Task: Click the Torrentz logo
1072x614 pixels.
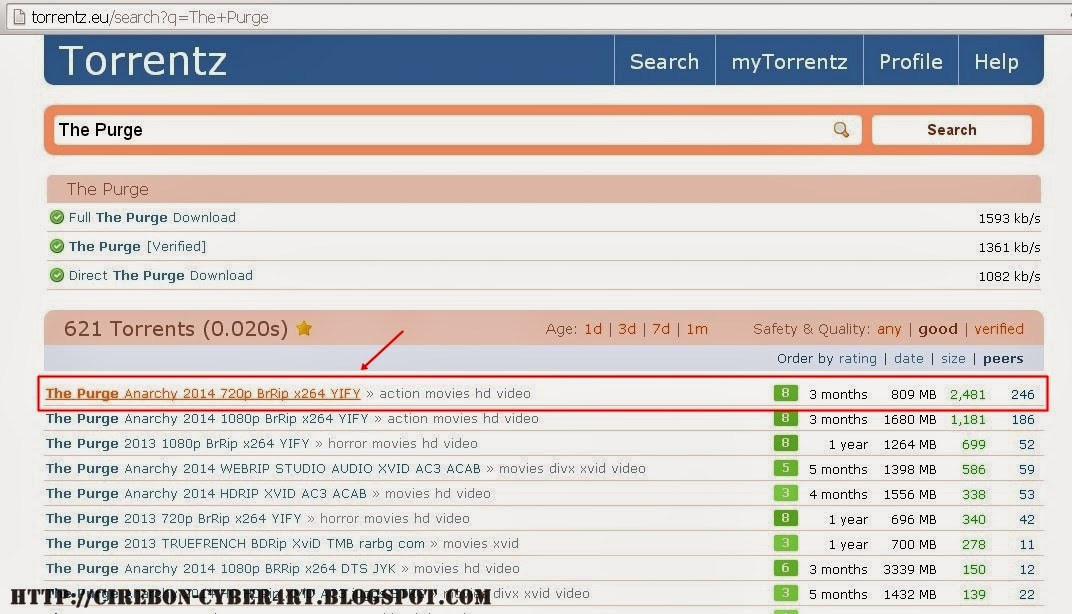Action: coord(143,61)
